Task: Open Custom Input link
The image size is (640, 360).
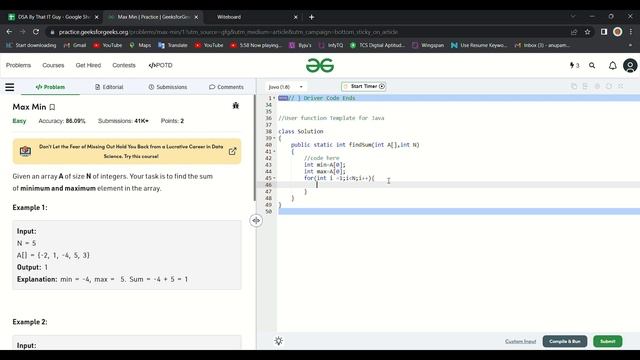Action: [520, 341]
